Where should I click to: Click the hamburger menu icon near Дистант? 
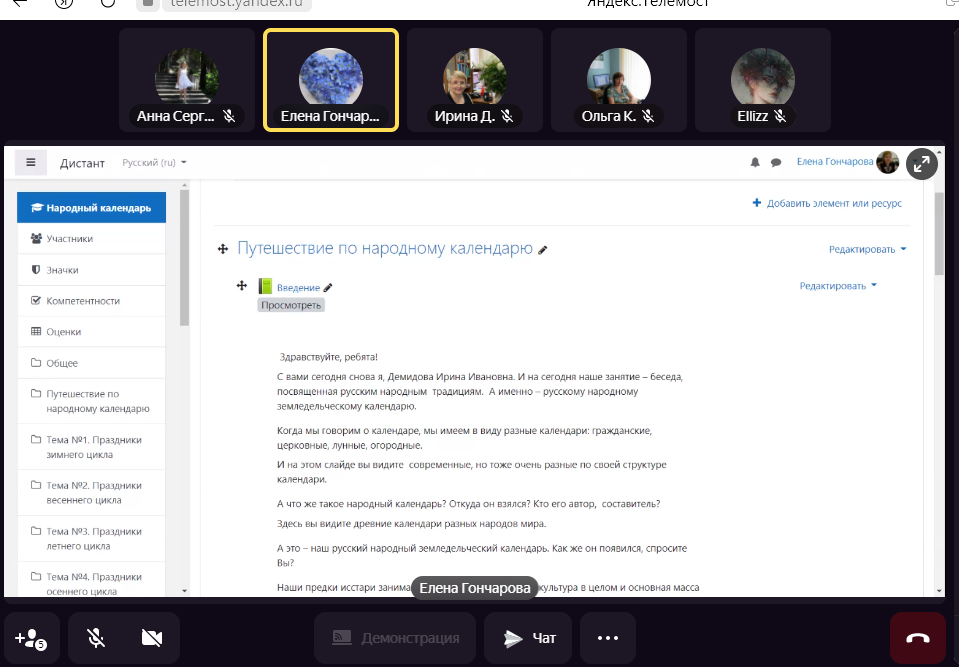coord(31,162)
